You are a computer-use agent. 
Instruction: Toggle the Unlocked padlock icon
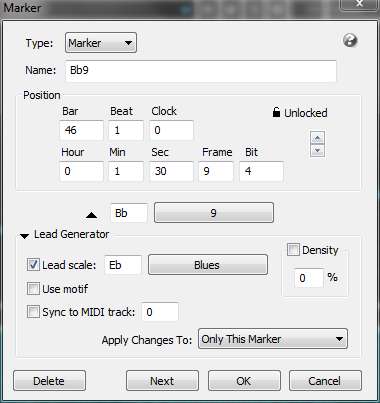tap(276, 112)
